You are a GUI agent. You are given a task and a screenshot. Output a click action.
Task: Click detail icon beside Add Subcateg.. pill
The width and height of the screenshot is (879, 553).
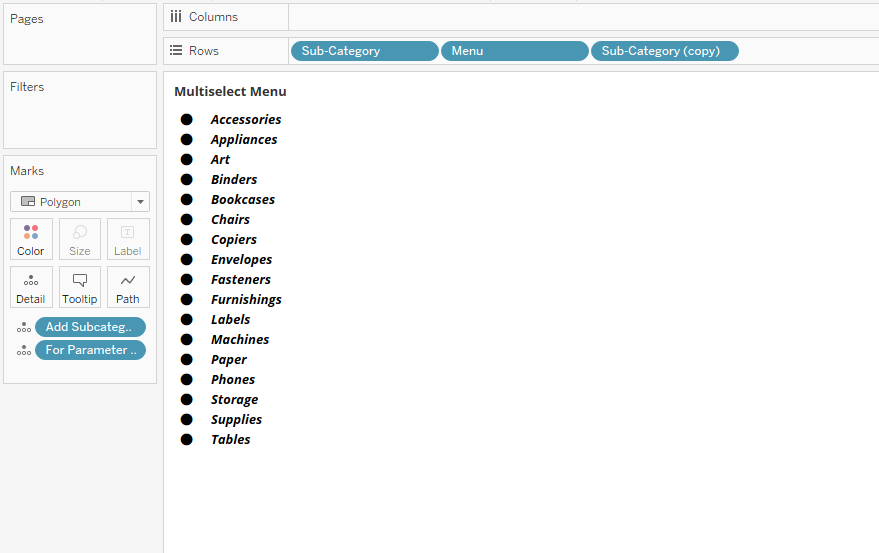coord(24,328)
